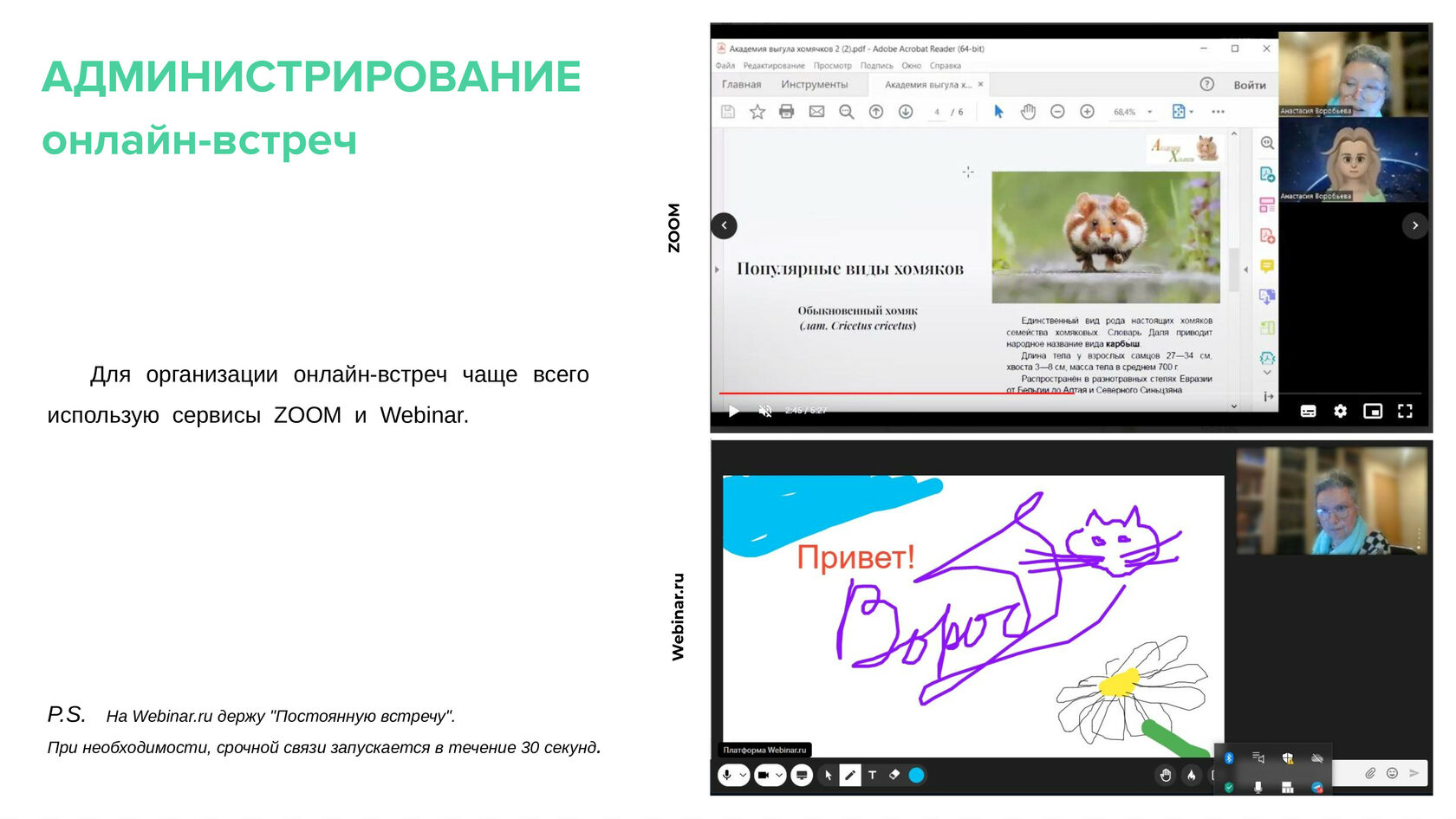Click the crossed-out cloud tray icon
This screenshot has width=1456, height=819.
(1317, 758)
